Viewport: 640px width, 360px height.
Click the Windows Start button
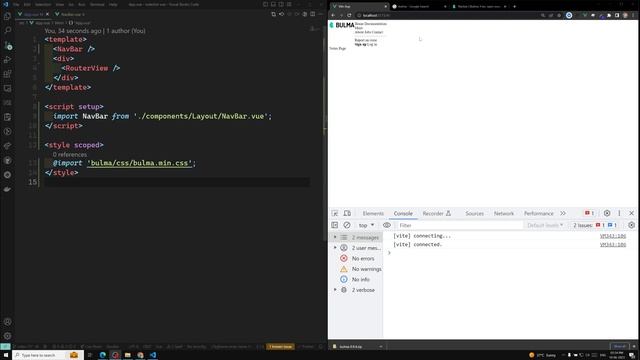[6, 355]
